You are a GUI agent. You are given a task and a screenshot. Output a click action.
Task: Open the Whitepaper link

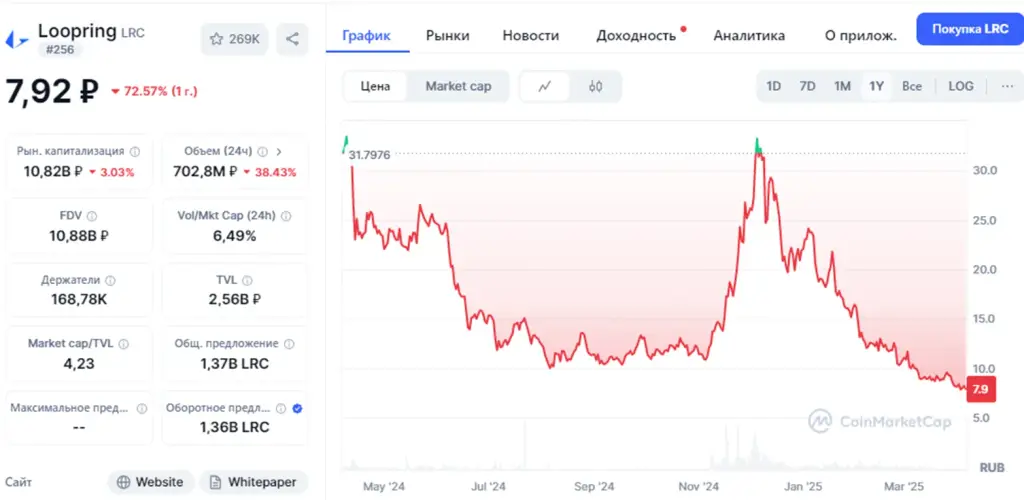pyautogui.click(x=253, y=482)
